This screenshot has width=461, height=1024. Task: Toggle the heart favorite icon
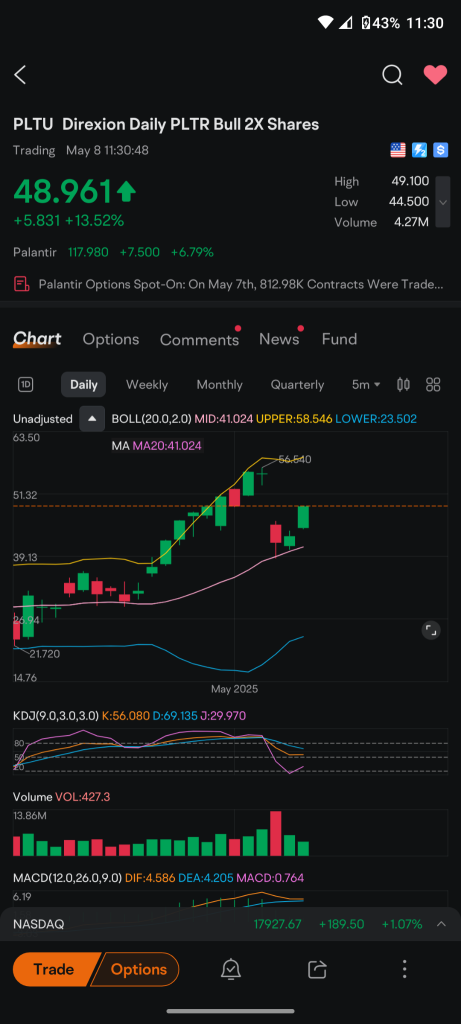point(435,75)
